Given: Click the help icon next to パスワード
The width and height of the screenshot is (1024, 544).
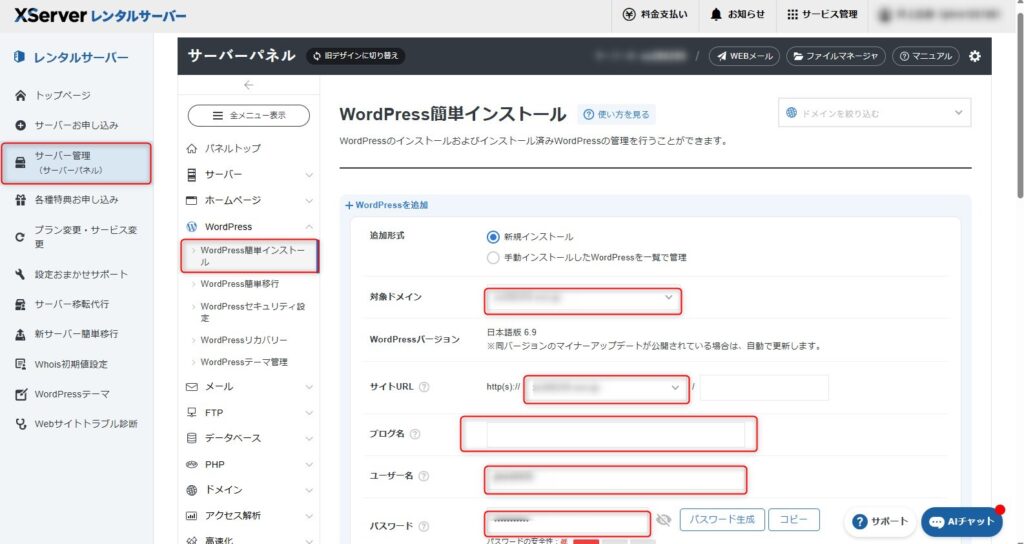Looking at the screenshot, I should tap(423, 526).
